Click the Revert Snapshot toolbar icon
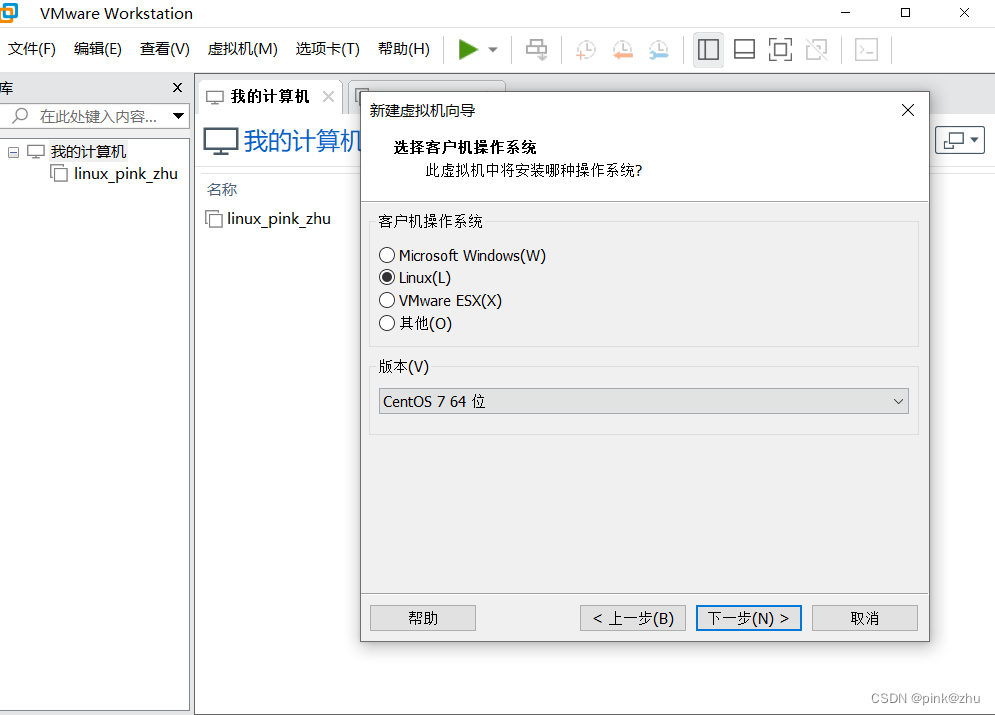The width and height of the screenshot is (995, 715). [x=622, y=49]
